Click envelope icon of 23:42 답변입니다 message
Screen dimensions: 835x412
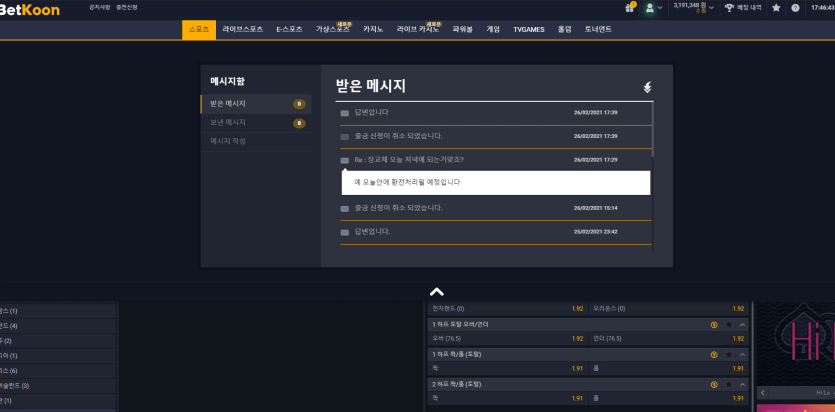(x=345, y=232)
